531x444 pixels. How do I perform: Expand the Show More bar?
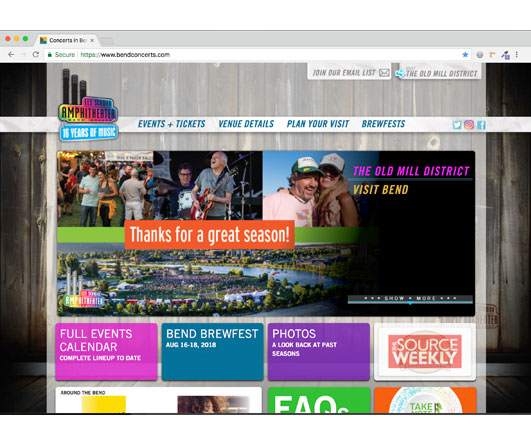point(410,299)
